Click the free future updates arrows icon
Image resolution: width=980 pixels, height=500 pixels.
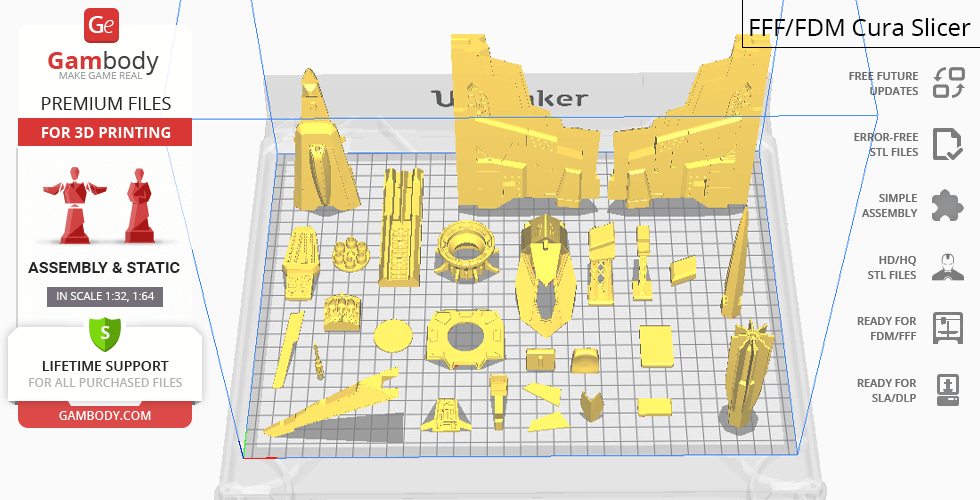click(947, 83)
